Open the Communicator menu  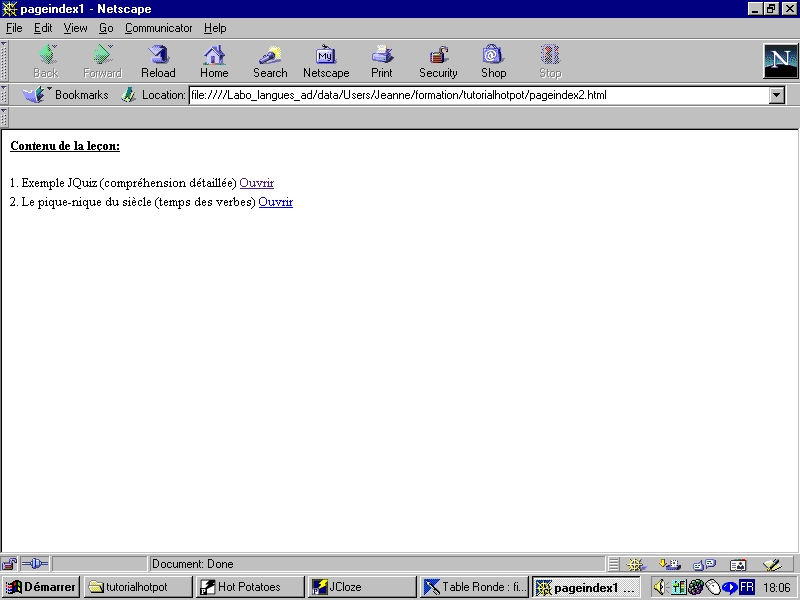point(158,28)
